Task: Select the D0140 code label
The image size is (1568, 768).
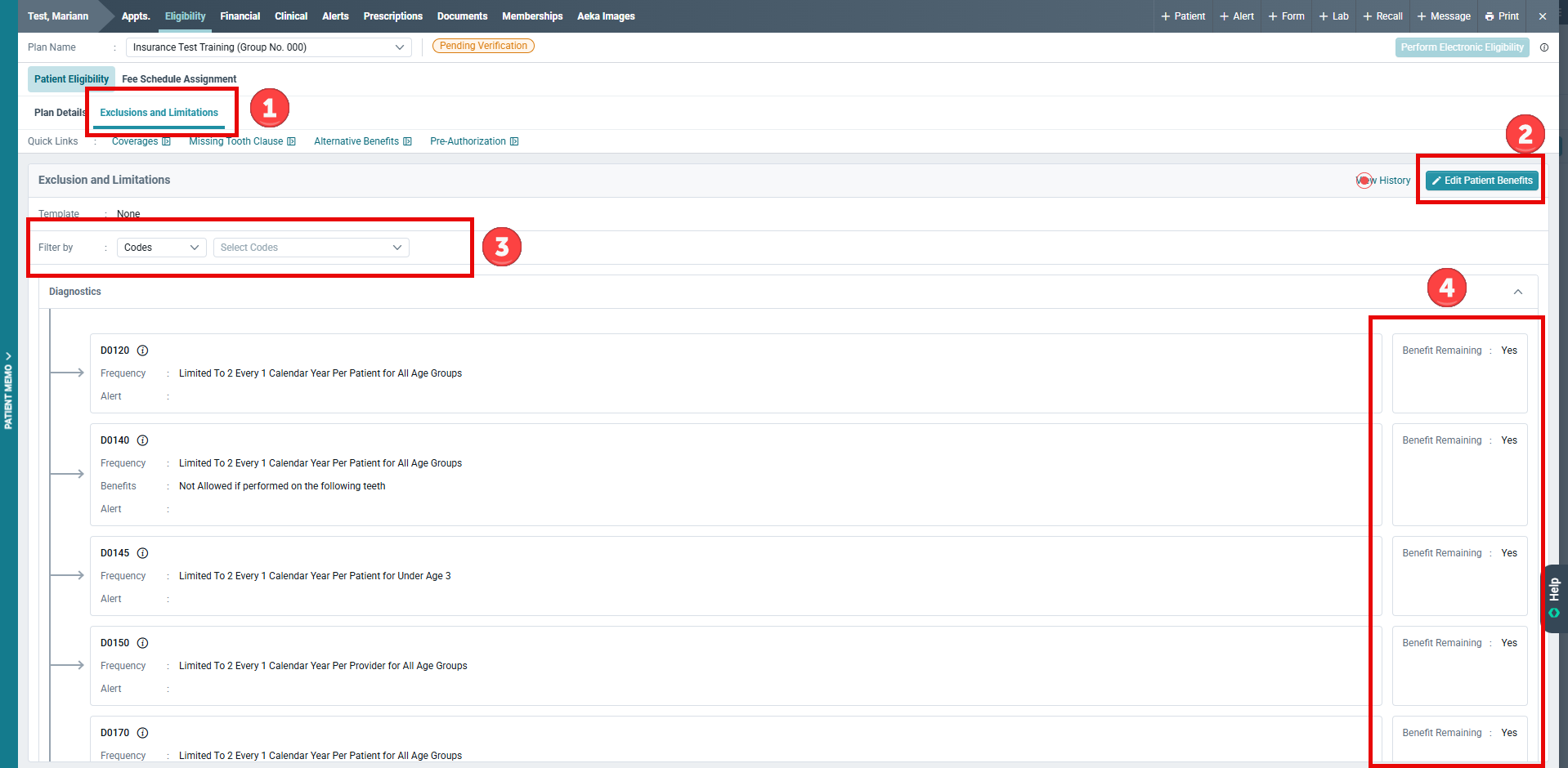Action: (x=115, y=440)
